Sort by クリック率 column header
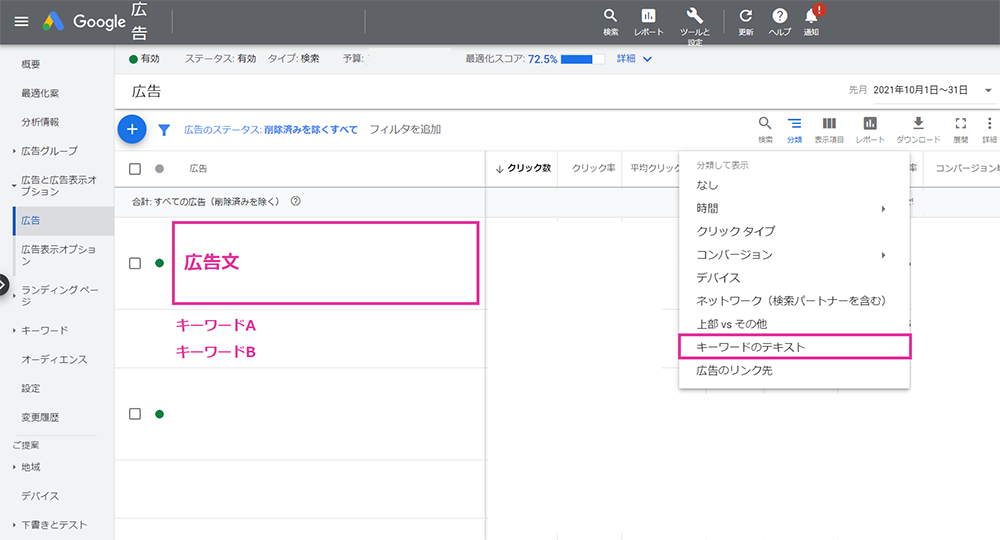 (x=593, y=168)
